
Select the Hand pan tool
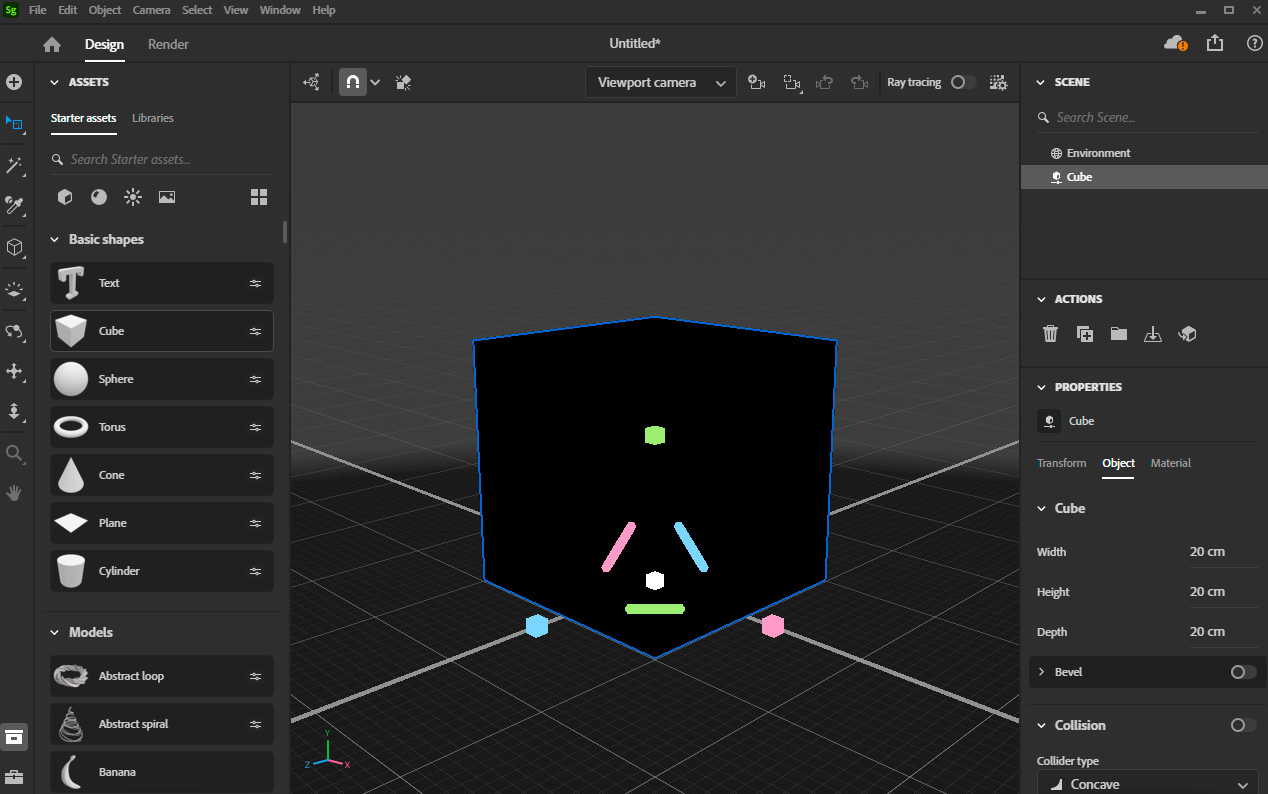(x=14, y=492)
